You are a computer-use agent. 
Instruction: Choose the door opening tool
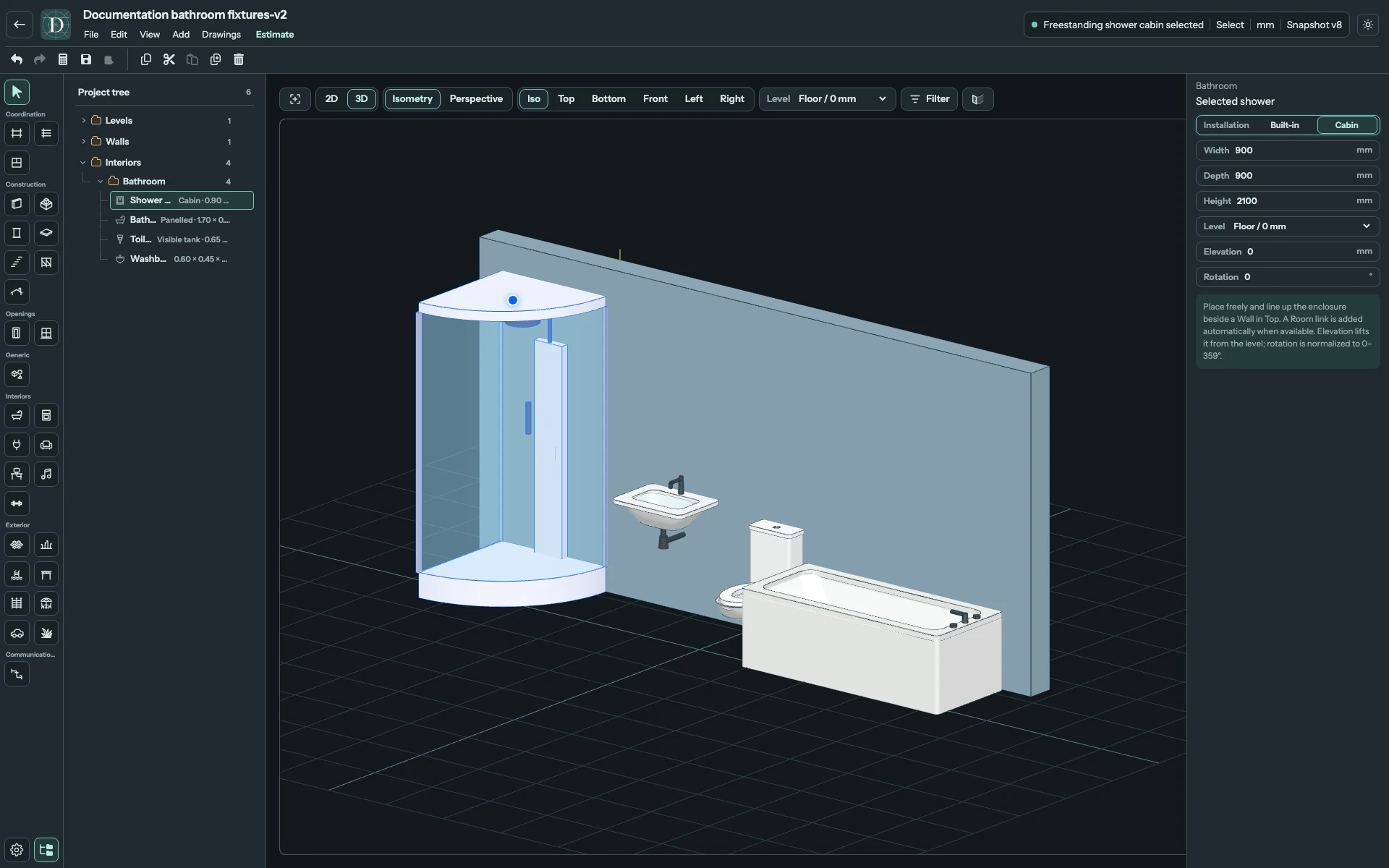click(17, 333)
